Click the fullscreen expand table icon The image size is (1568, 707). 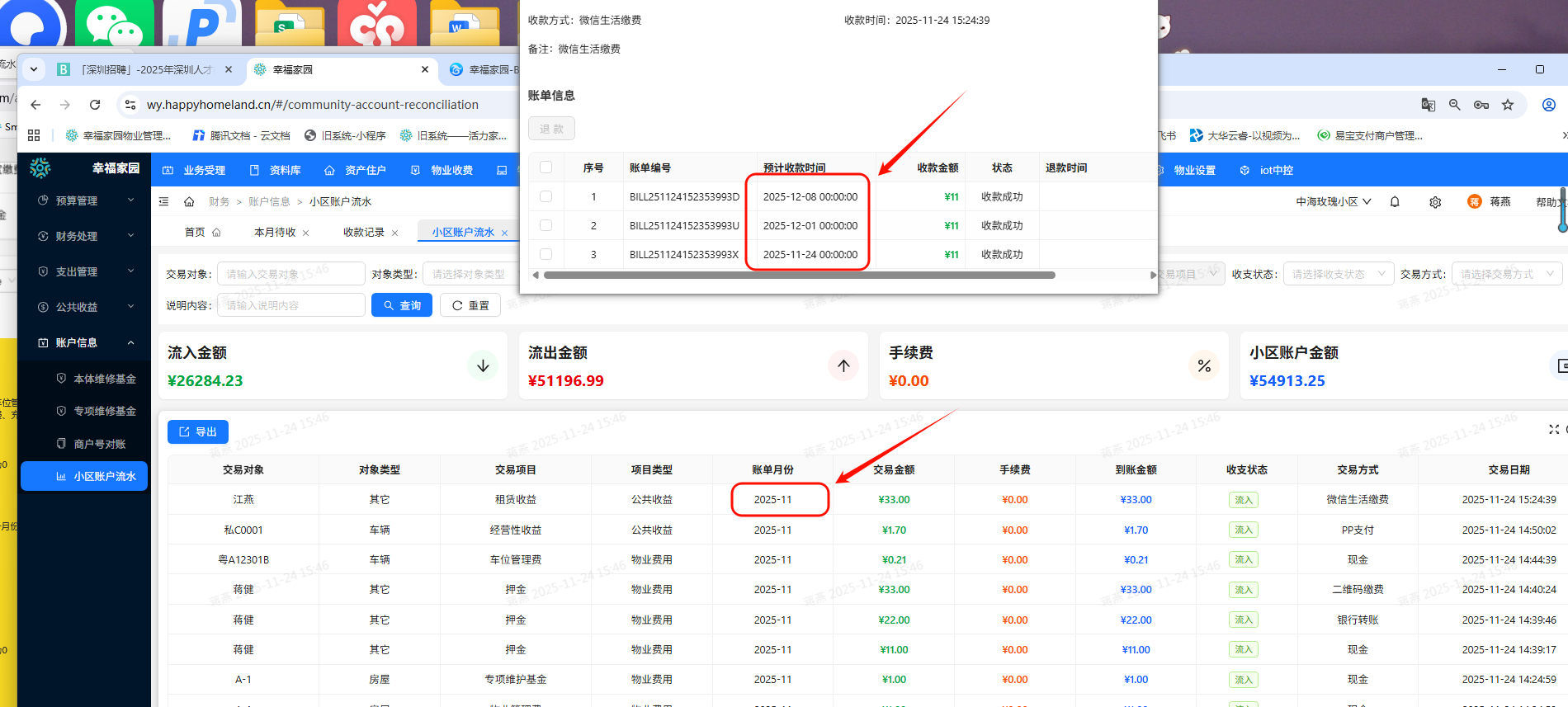tap(1554, 430)
